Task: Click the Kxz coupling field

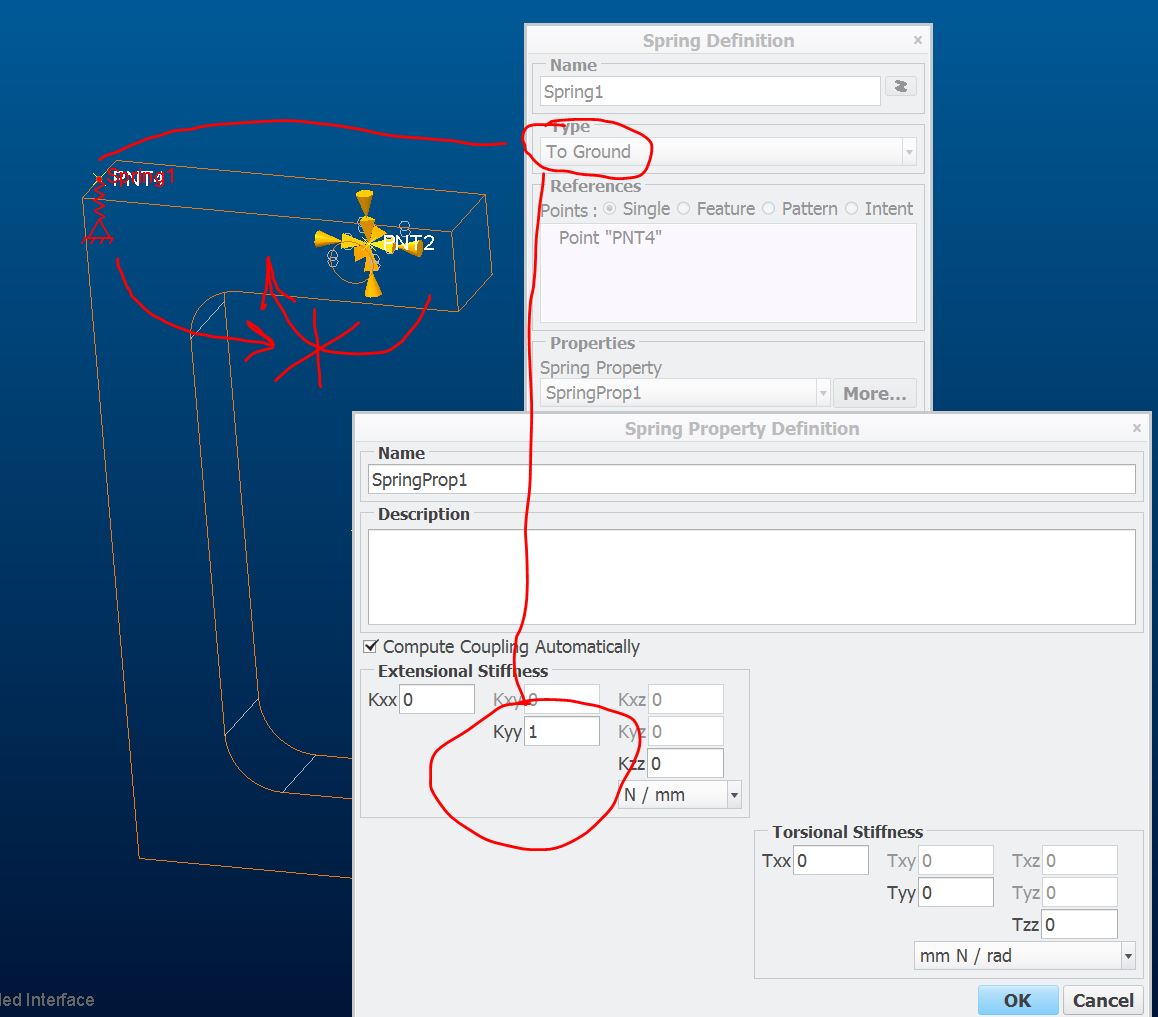Action: tap(685, 699)
